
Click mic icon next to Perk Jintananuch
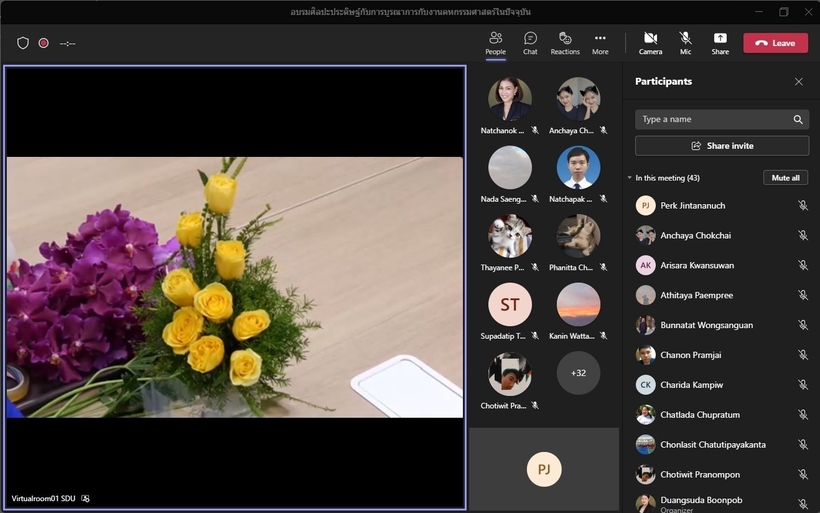click(803, 206)
